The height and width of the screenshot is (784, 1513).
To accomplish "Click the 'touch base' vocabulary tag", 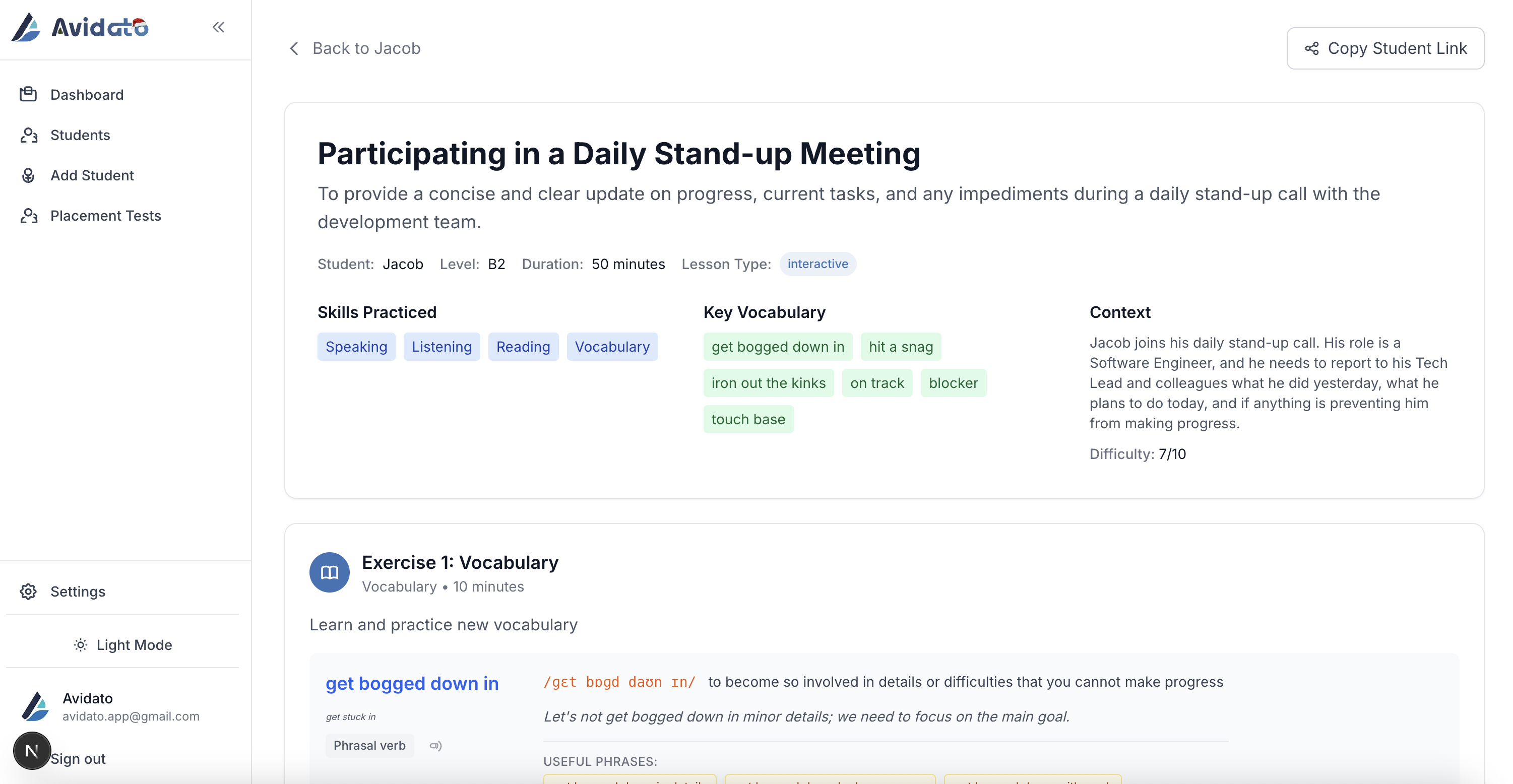I will (x=748, y=419).
